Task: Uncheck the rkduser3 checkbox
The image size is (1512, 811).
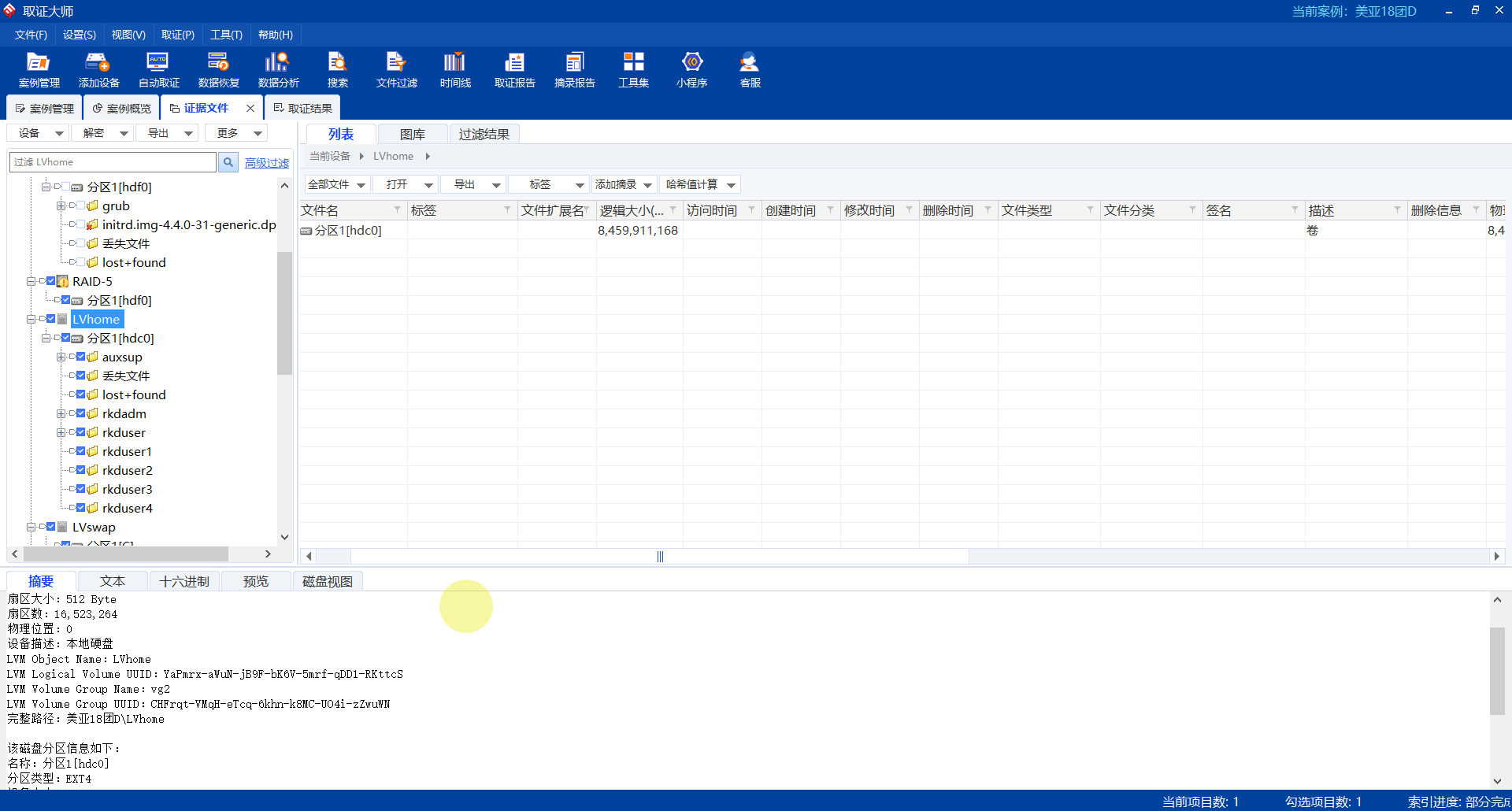Action: coord(81,489)
